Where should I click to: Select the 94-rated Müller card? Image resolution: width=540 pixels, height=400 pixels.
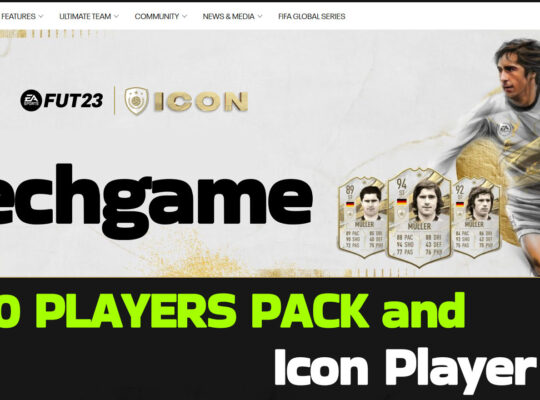(x=419, y=218)
